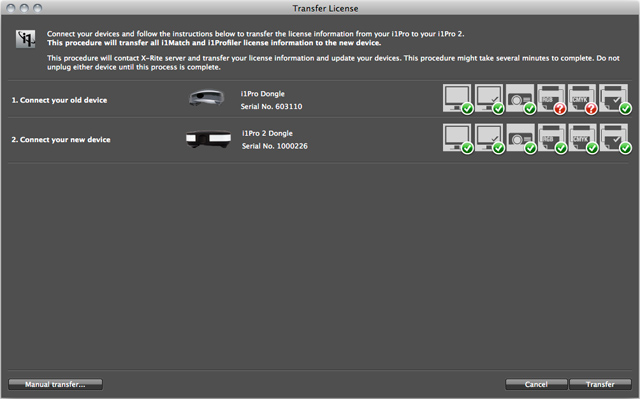Minimize the Transfer License window

point(24,8)
